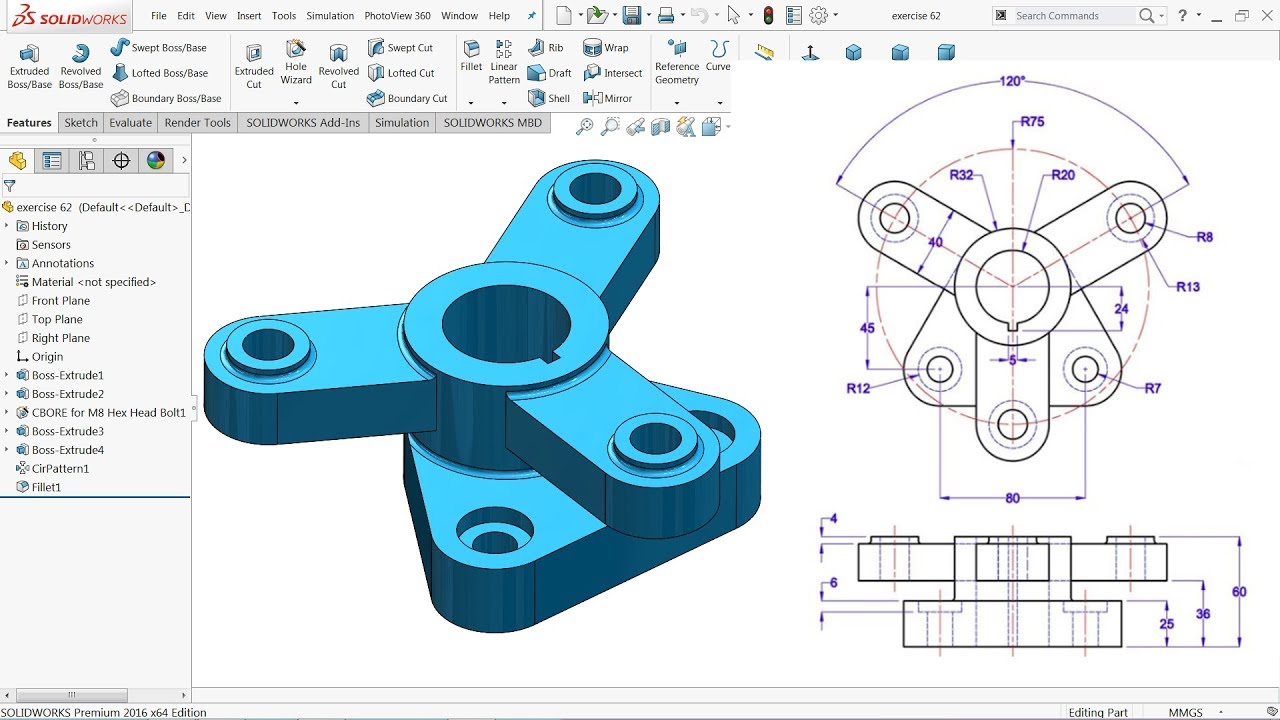Switch to the ConfigurationManager panel tab
The height and width of the screenshot is (720, 1280).
coord(87,161)
